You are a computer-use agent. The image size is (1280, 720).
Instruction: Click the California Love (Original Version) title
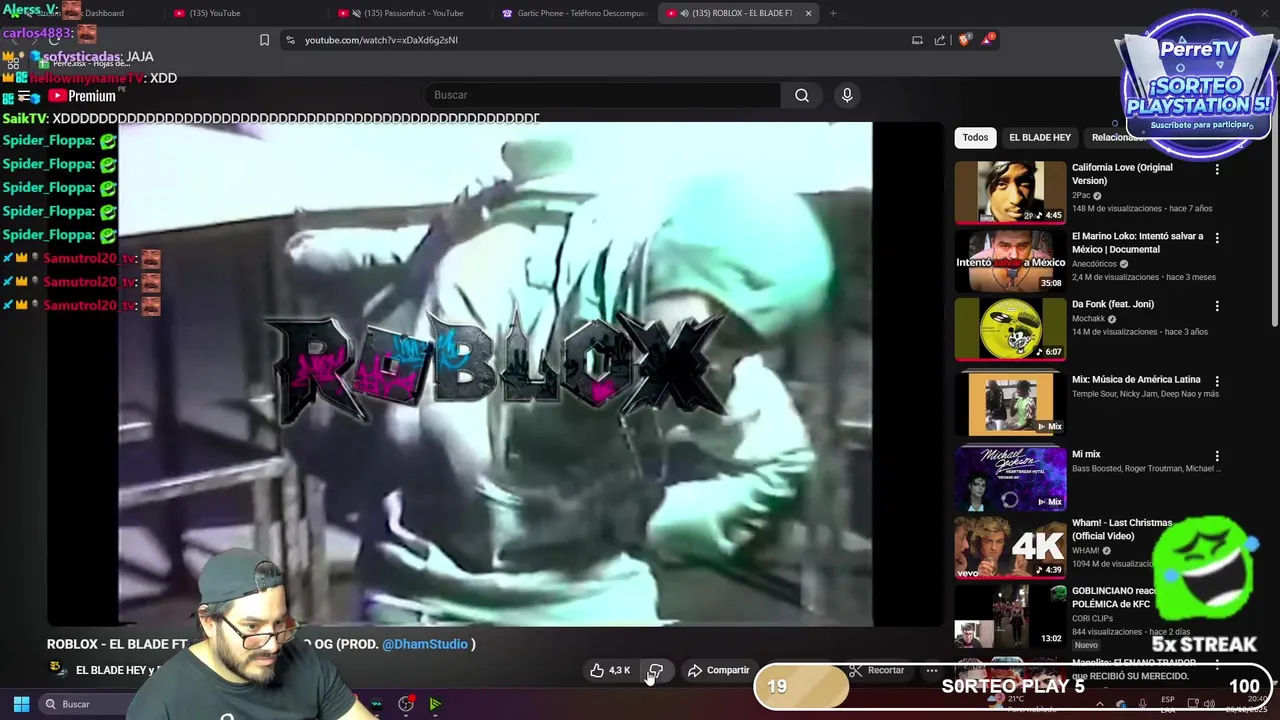coord(1122,174)
